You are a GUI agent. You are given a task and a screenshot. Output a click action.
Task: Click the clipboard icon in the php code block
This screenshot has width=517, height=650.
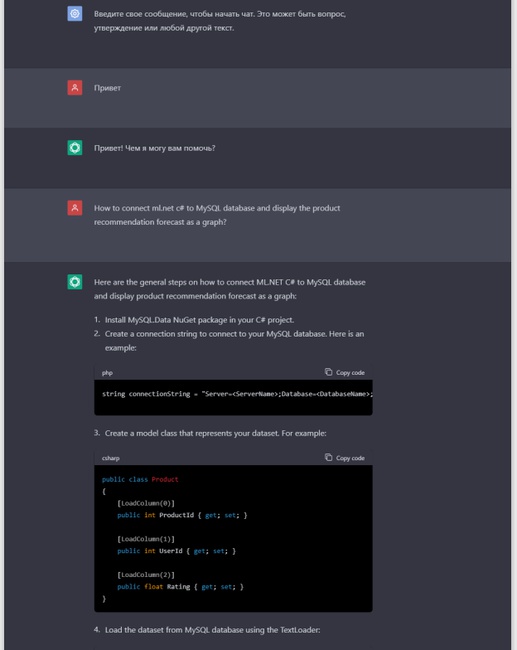coord(328,372)
